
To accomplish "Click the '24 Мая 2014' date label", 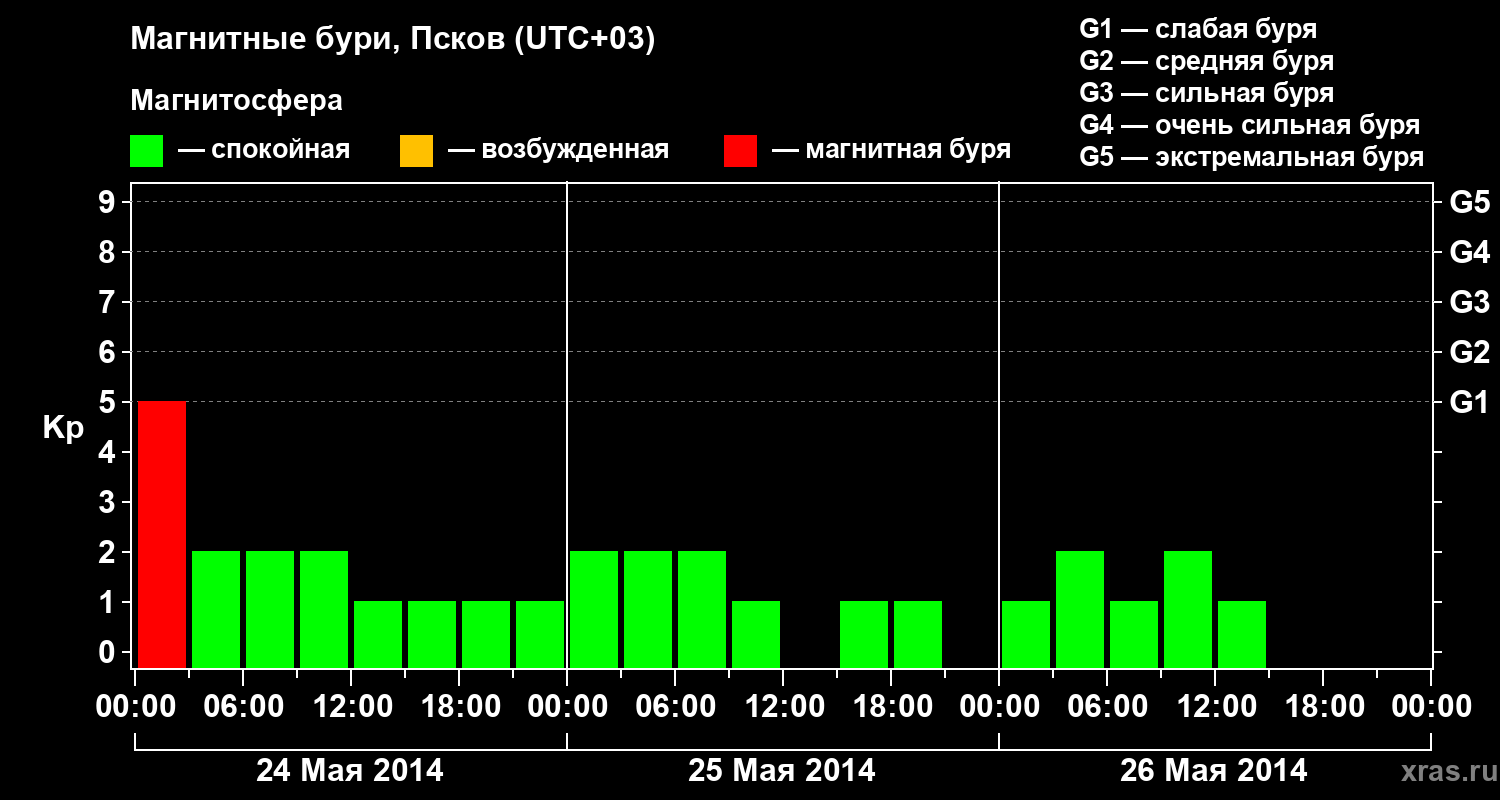I will (x=350, y=770).
